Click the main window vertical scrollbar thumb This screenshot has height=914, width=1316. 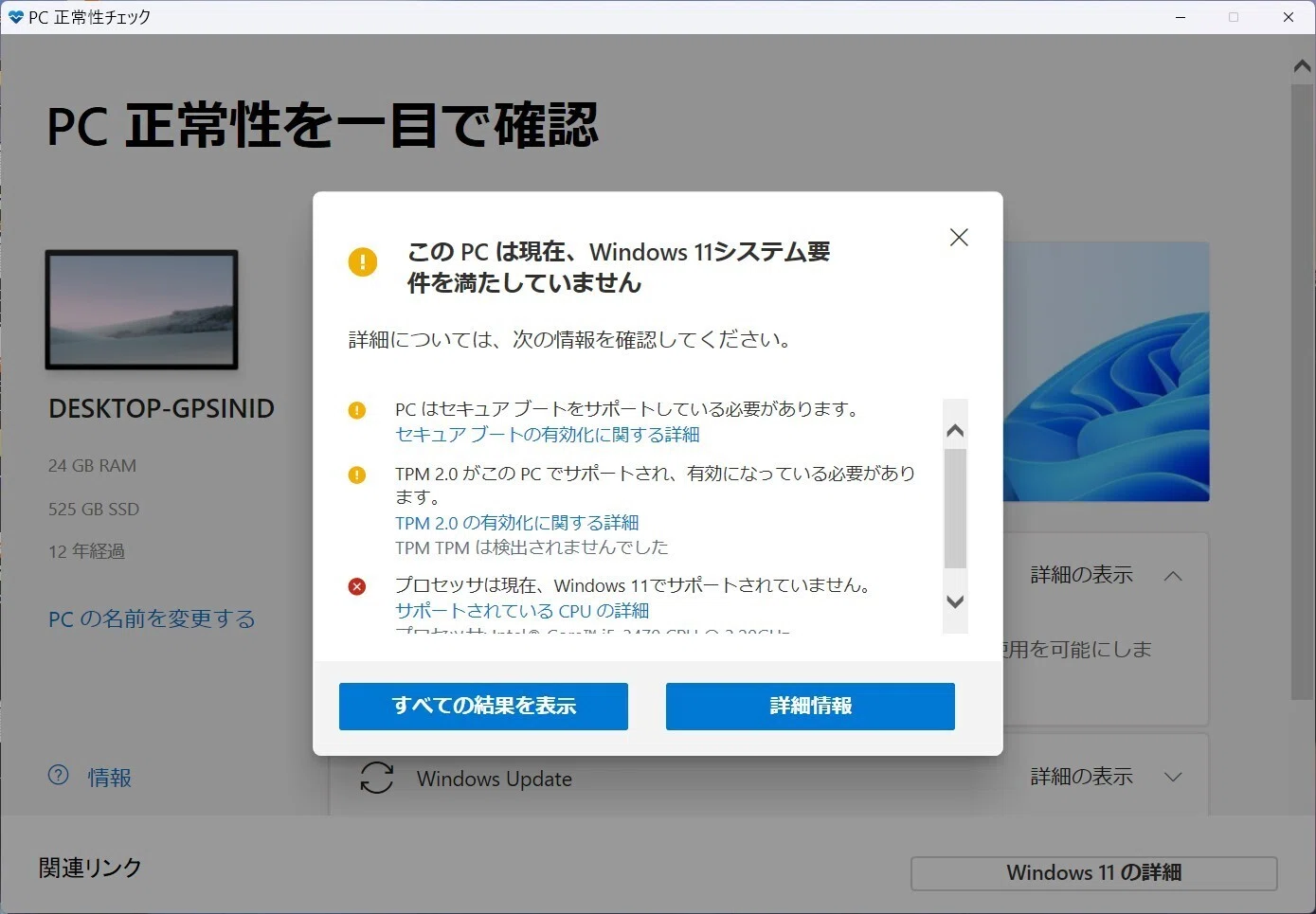(x=1303, y=391)
